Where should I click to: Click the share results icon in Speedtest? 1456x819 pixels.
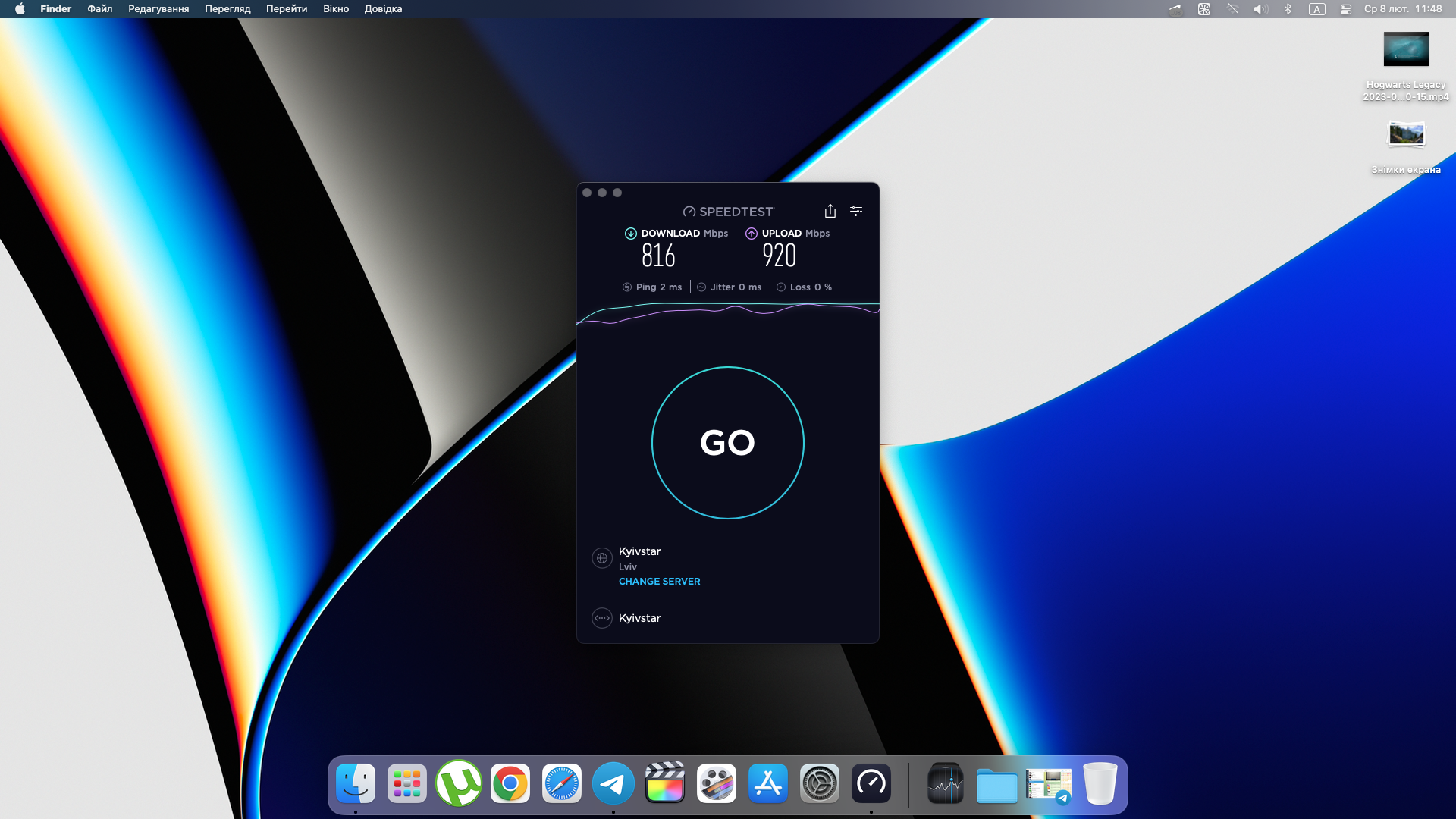830,211
